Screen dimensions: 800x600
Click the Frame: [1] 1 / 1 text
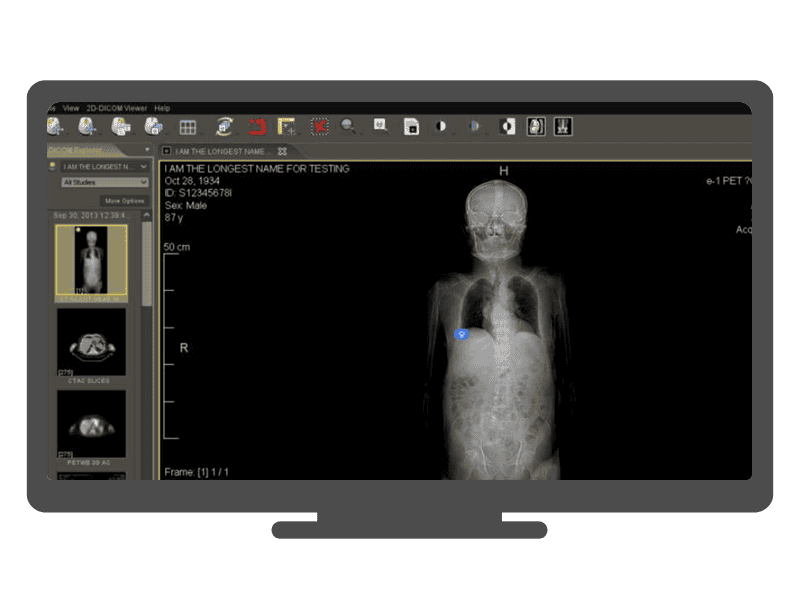196,472
